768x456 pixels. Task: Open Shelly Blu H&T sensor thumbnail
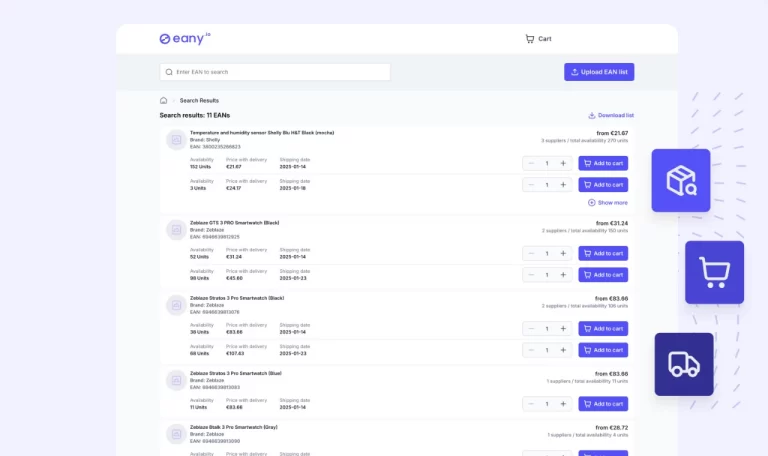coord(176,140)
